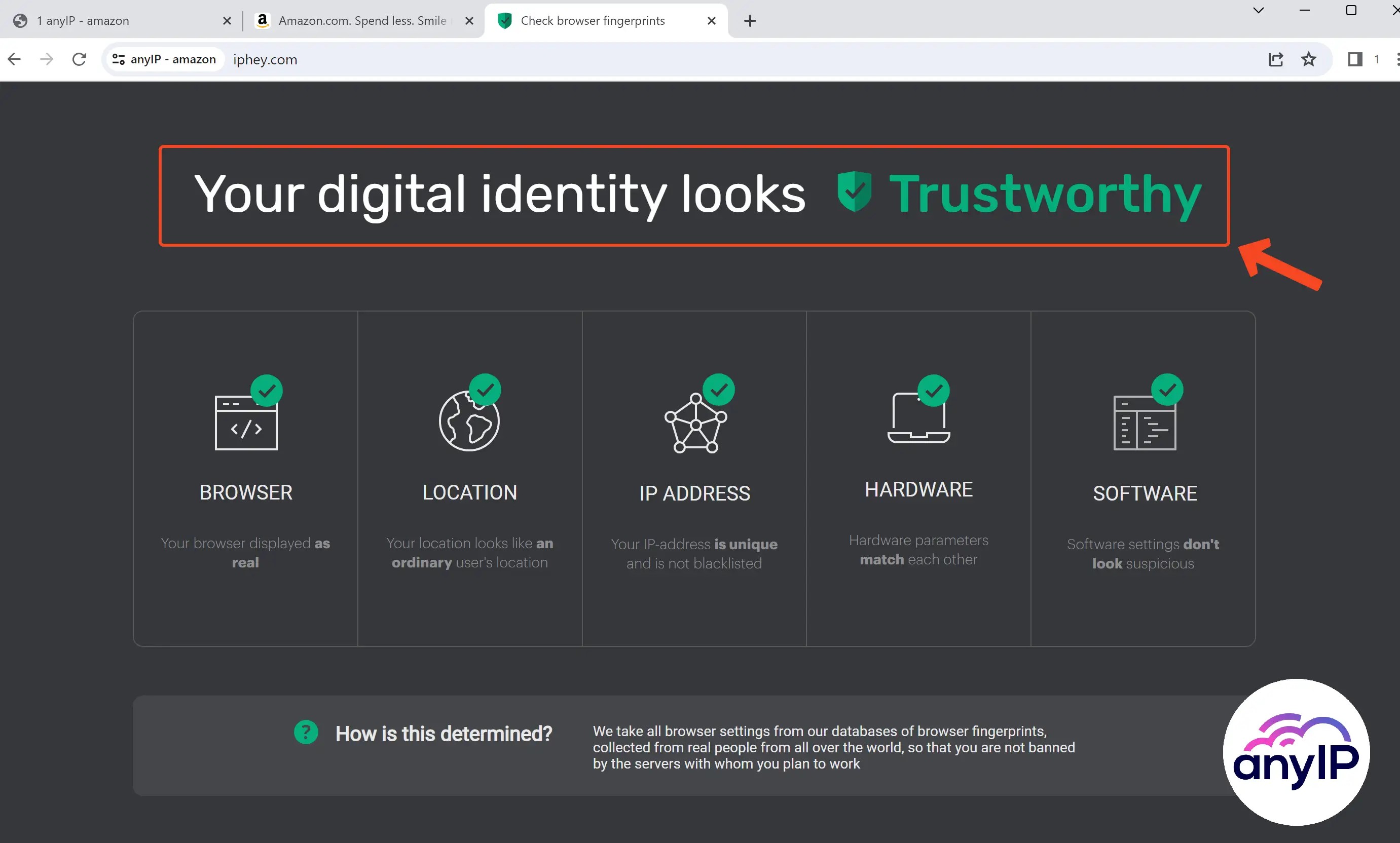Click the Amazon.com tab
The image size is (1400, 843).
[363, 20]
